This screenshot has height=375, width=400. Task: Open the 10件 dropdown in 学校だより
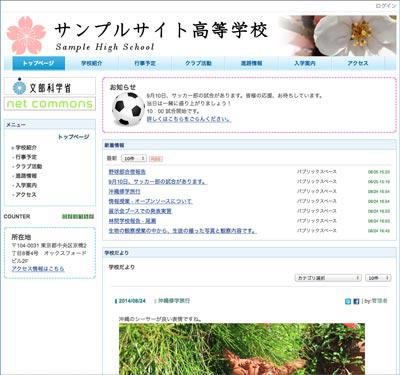tap(378, 278)
